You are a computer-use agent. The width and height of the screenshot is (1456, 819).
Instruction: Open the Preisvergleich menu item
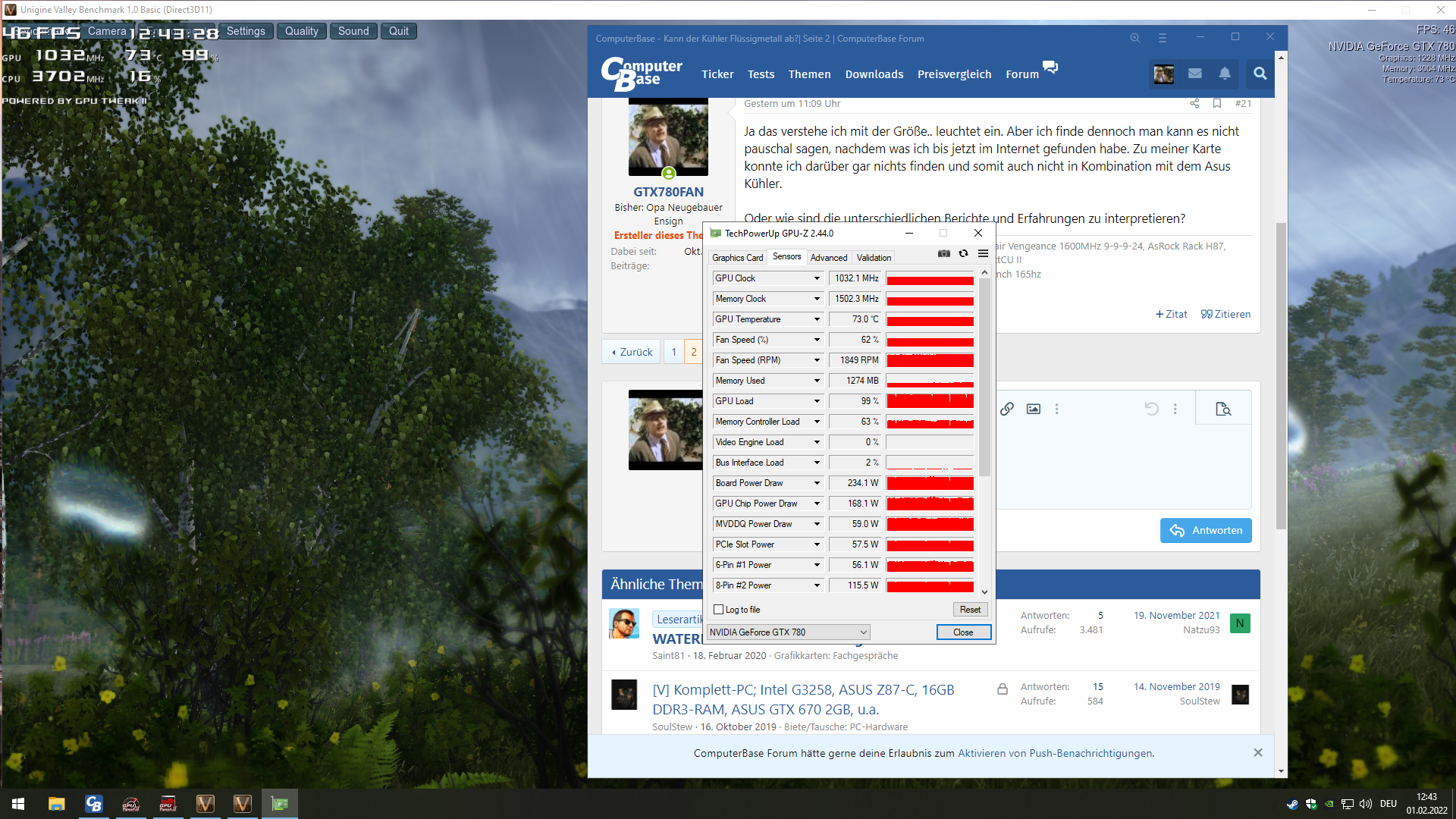point(954,74)
